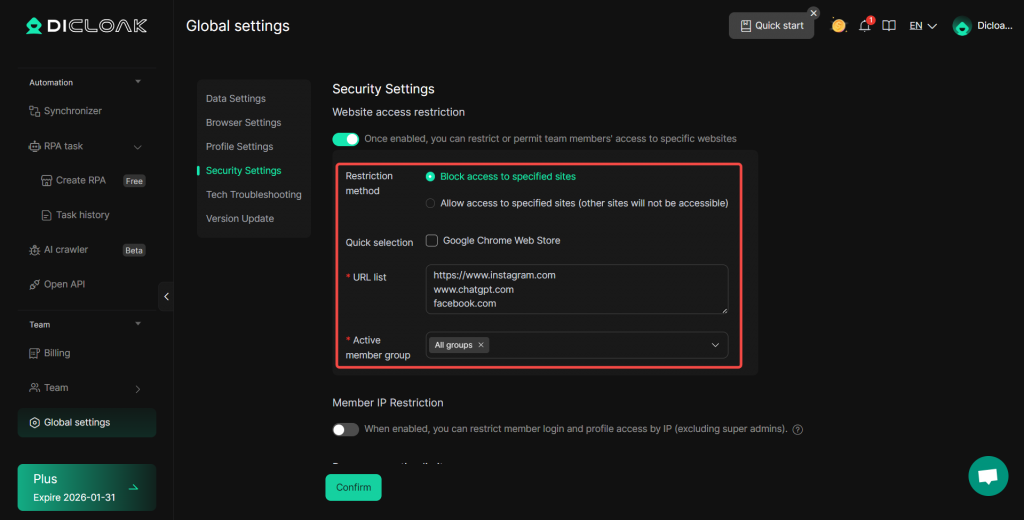Expand the Active member group dropdown
The image size is (1024, 520).
[x=715, y=345]
